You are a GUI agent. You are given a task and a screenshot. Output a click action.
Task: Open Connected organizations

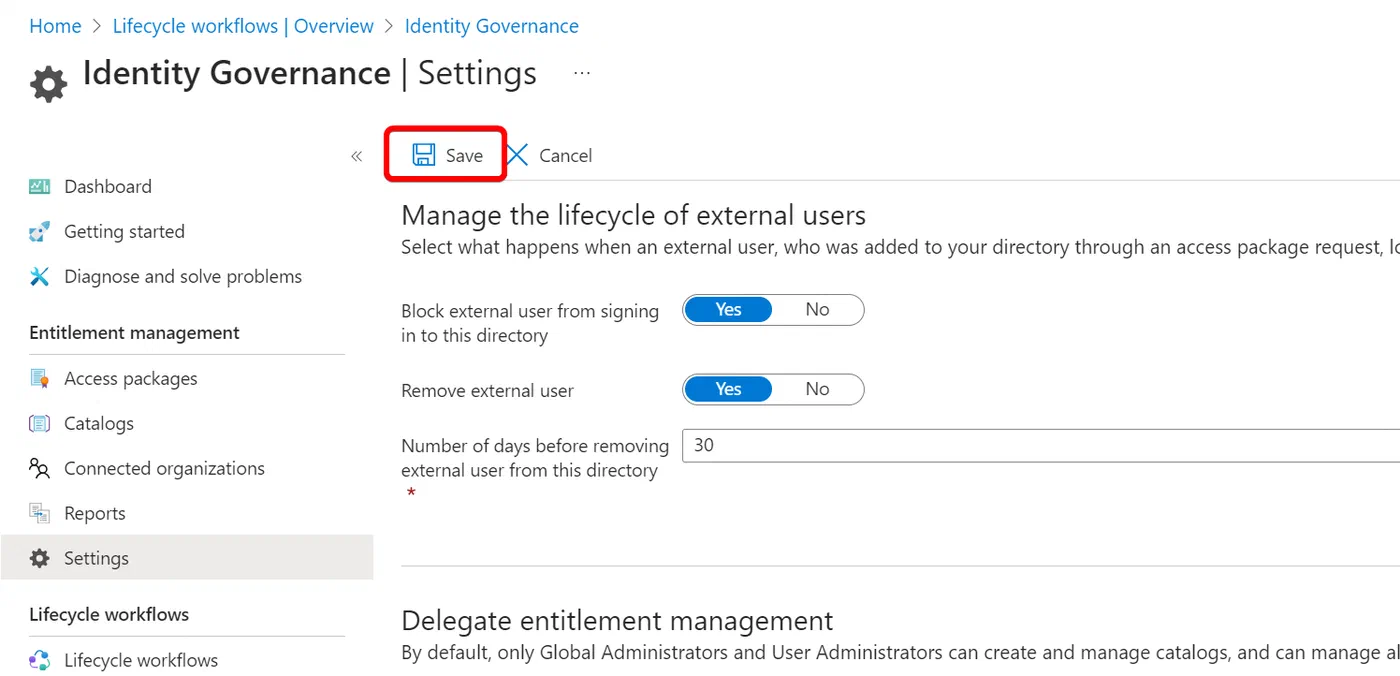(164, 469)
